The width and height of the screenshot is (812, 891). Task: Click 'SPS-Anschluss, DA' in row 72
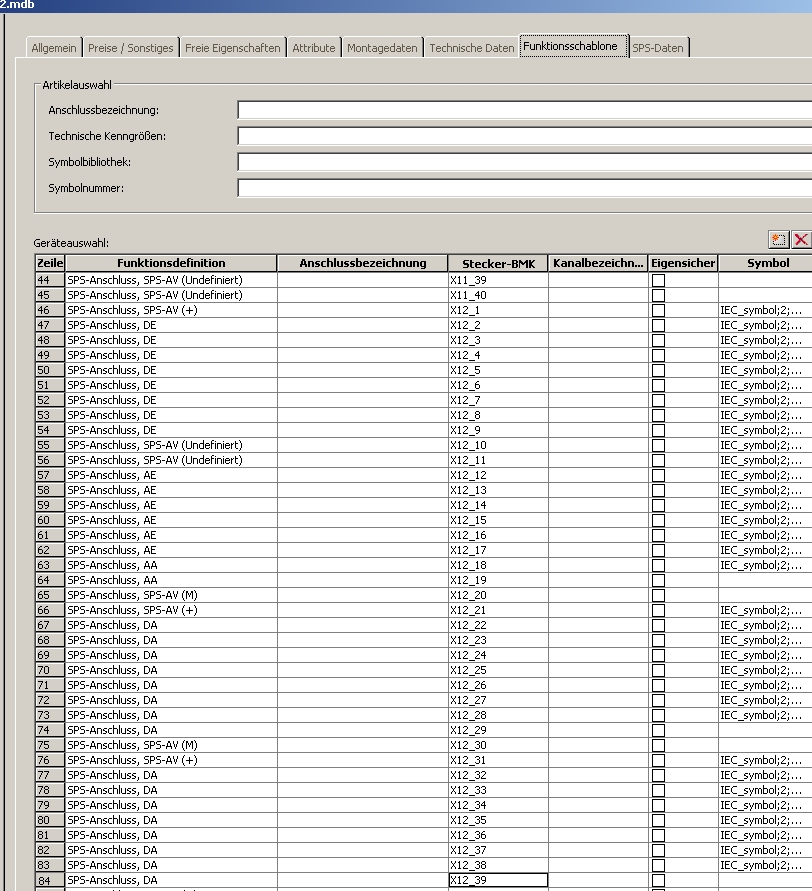171,700
